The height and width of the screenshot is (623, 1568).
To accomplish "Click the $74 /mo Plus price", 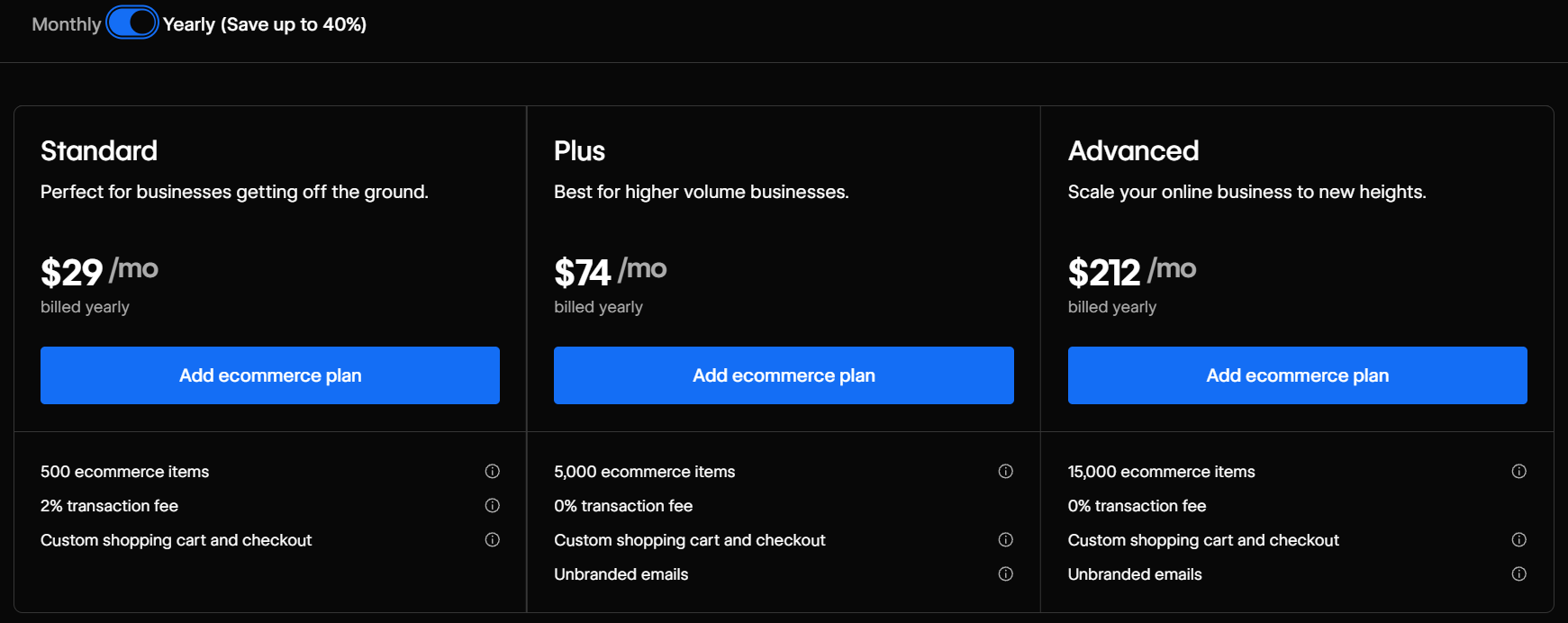I will coord(611,271).
